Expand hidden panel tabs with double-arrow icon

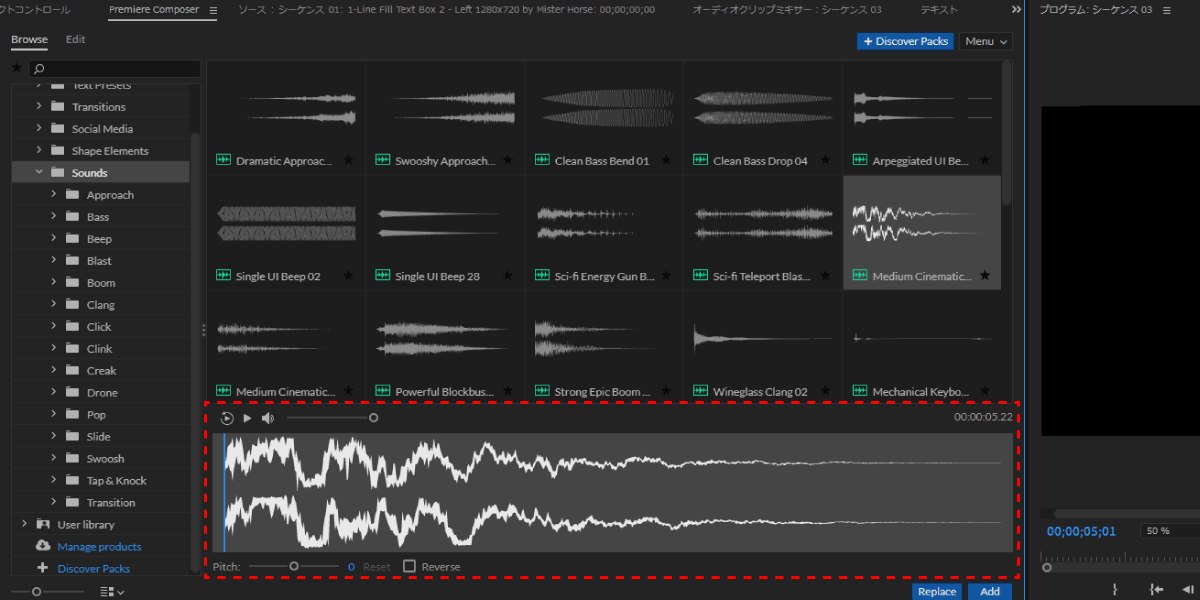point(1016,10)
